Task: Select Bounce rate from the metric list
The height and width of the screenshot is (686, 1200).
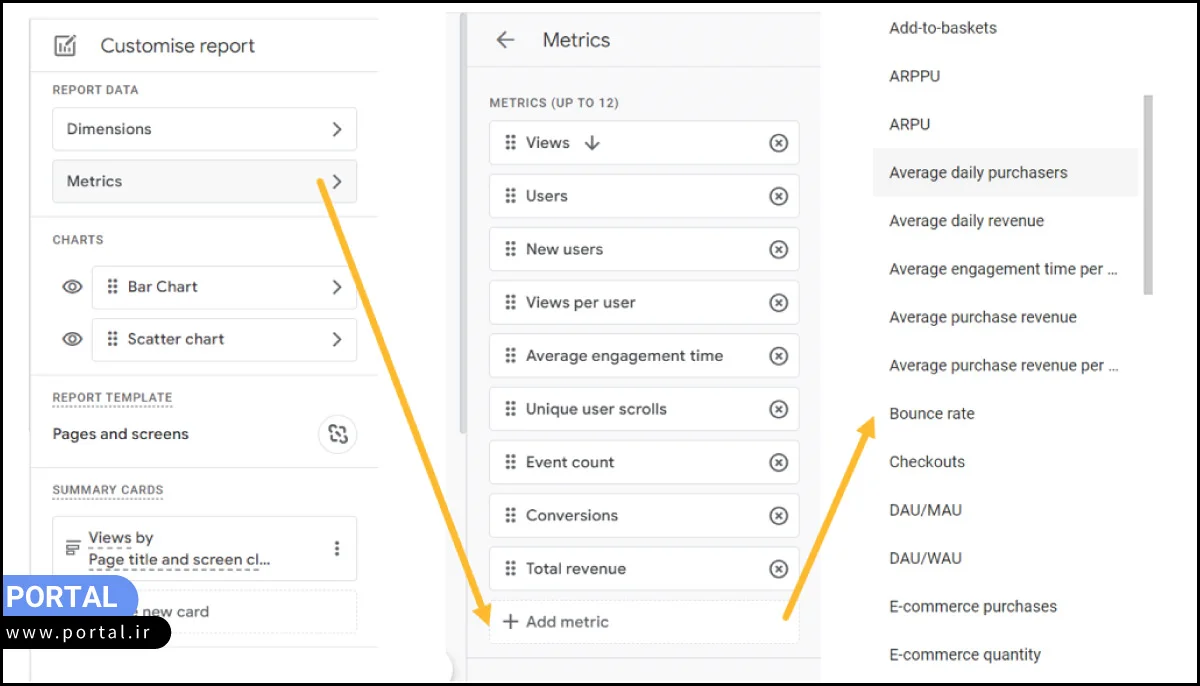Action: 931,414
